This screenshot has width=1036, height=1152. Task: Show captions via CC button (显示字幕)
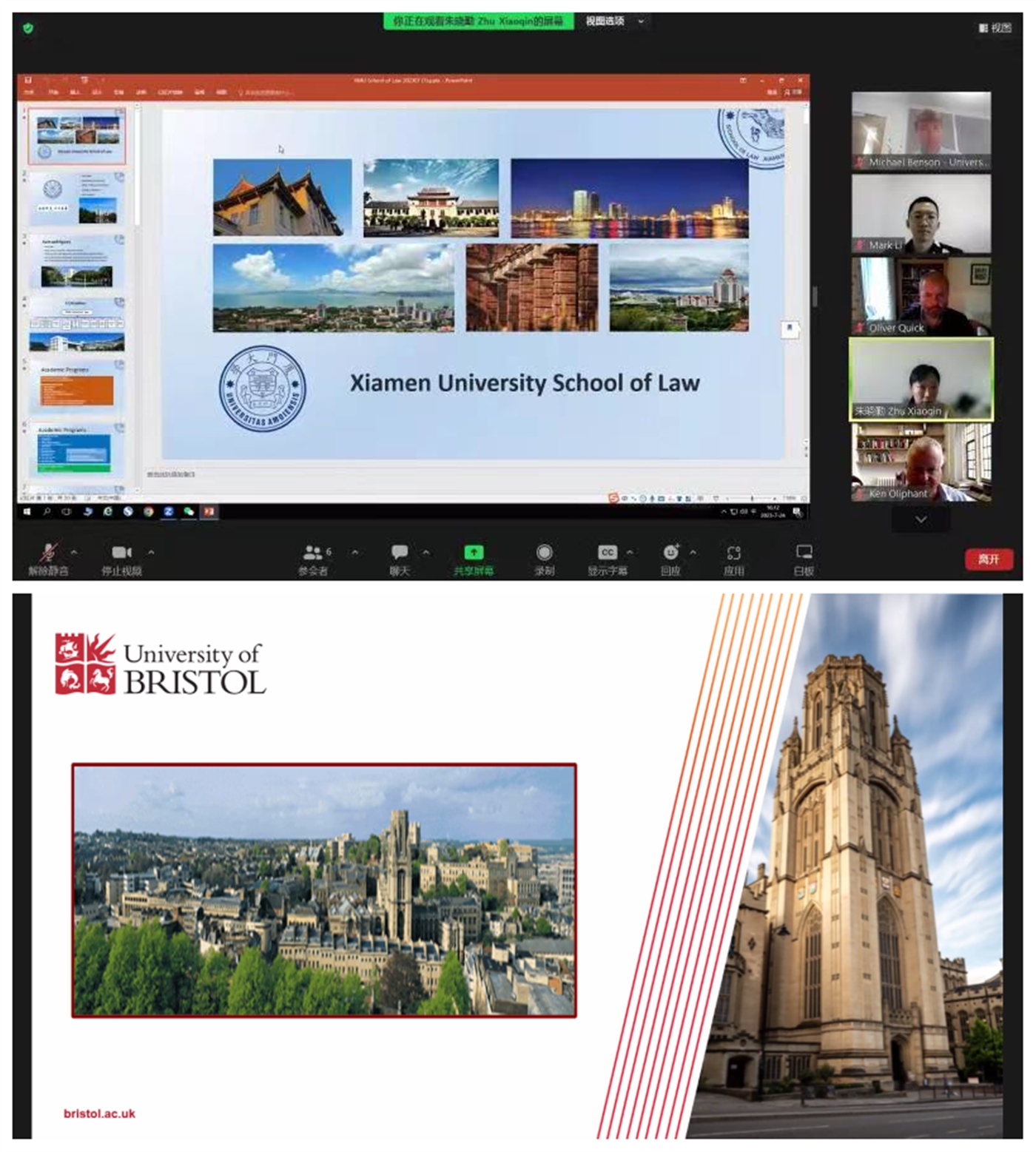click(608, 559)
